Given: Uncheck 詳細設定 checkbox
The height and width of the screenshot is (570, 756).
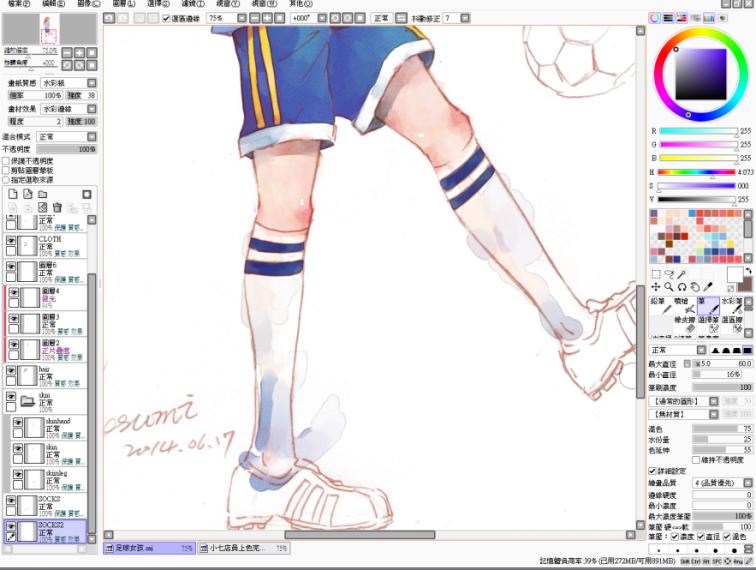Looking at the screenshot, I should pyautogui.click(x=652, y=471).
